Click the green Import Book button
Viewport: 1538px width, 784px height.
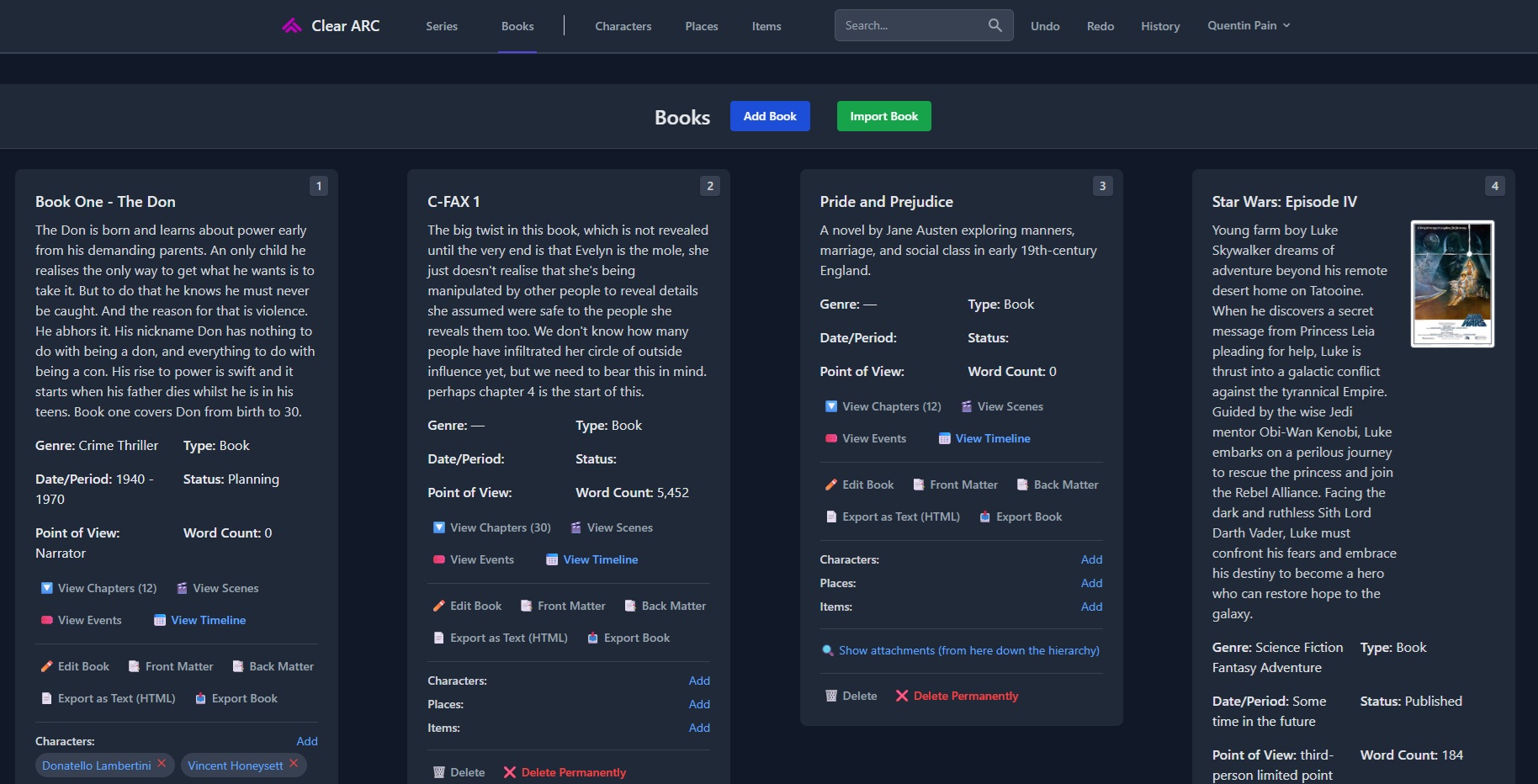click(x=883, y=116)
